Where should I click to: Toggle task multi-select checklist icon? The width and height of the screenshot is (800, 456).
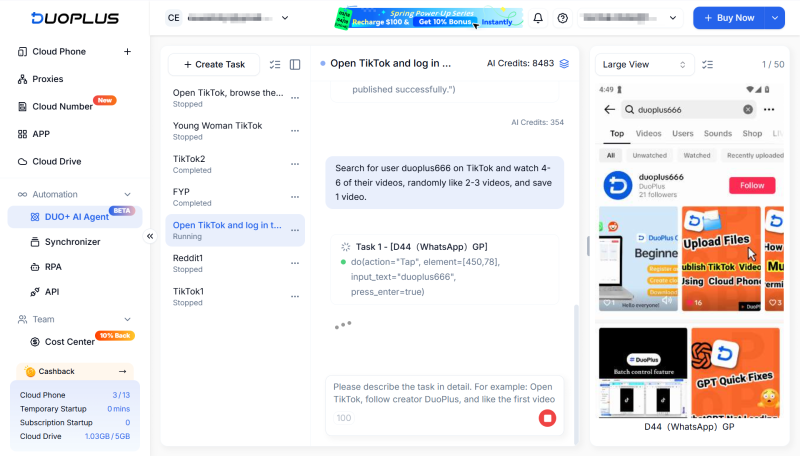click(275, 64)
